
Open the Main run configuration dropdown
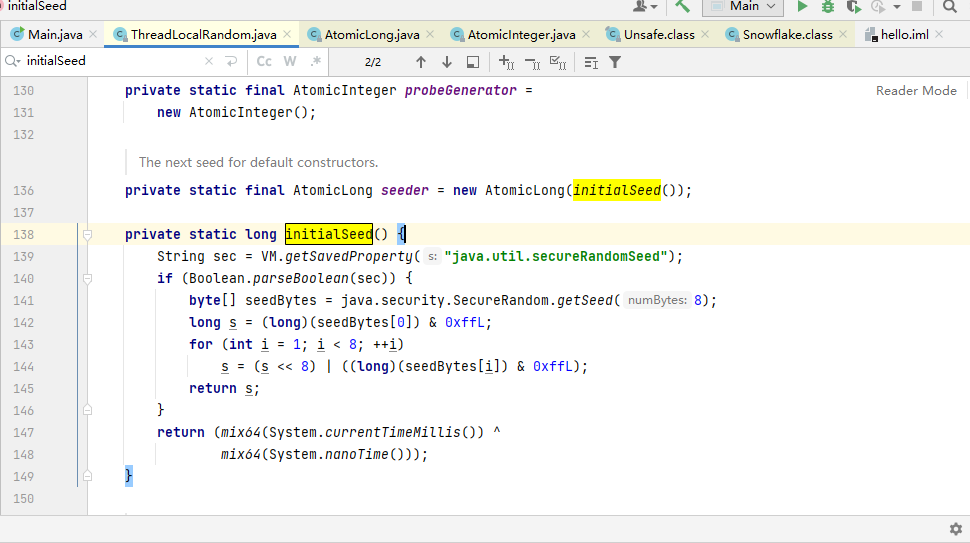pyautogui.click(x=743, y=6)
